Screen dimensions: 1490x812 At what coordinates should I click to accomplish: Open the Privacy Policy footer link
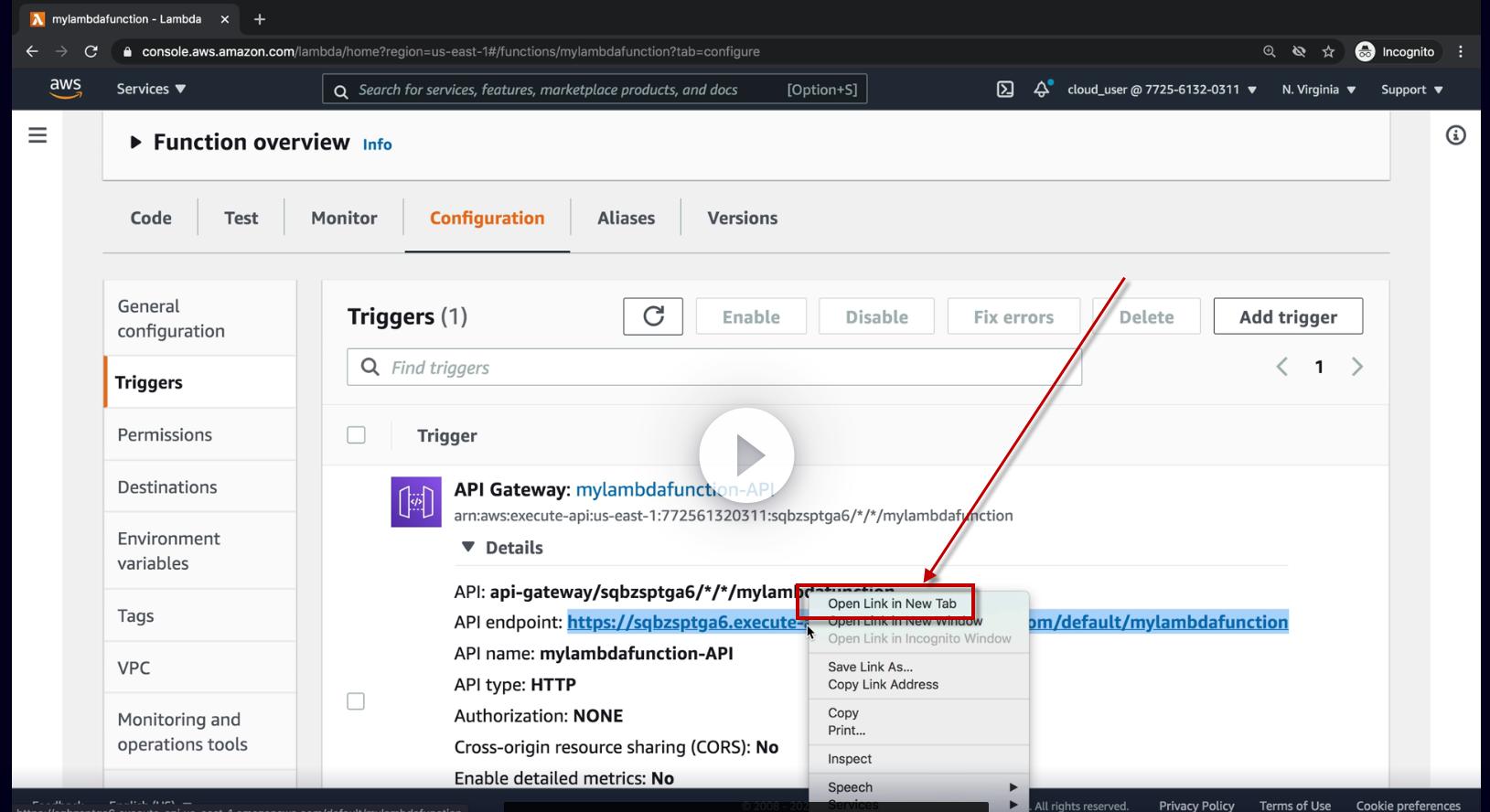[x=1196, y=805]
